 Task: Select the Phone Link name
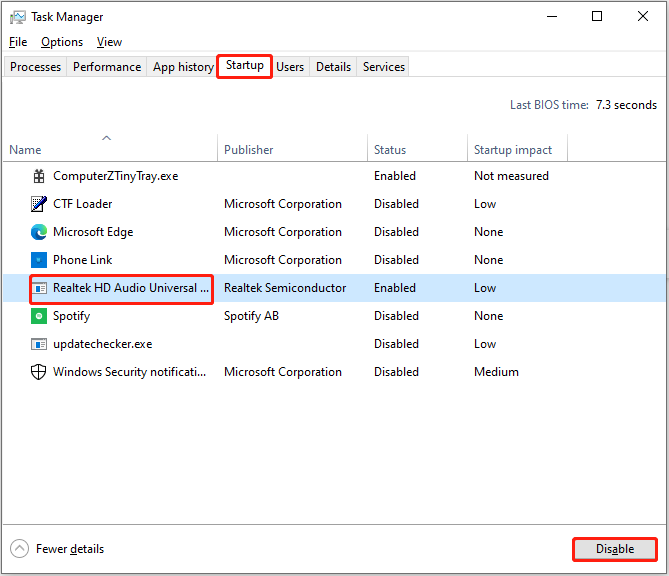click(83, 260)
